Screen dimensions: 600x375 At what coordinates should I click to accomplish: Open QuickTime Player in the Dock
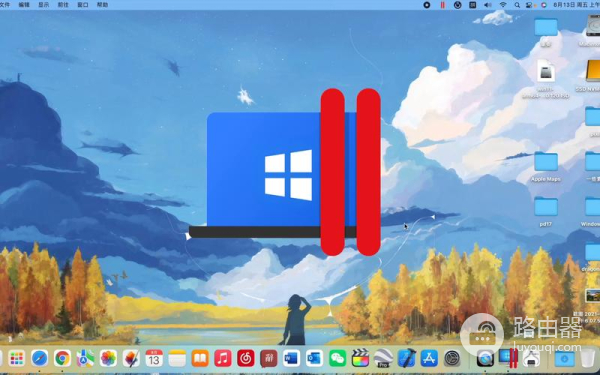click(485, 359)
